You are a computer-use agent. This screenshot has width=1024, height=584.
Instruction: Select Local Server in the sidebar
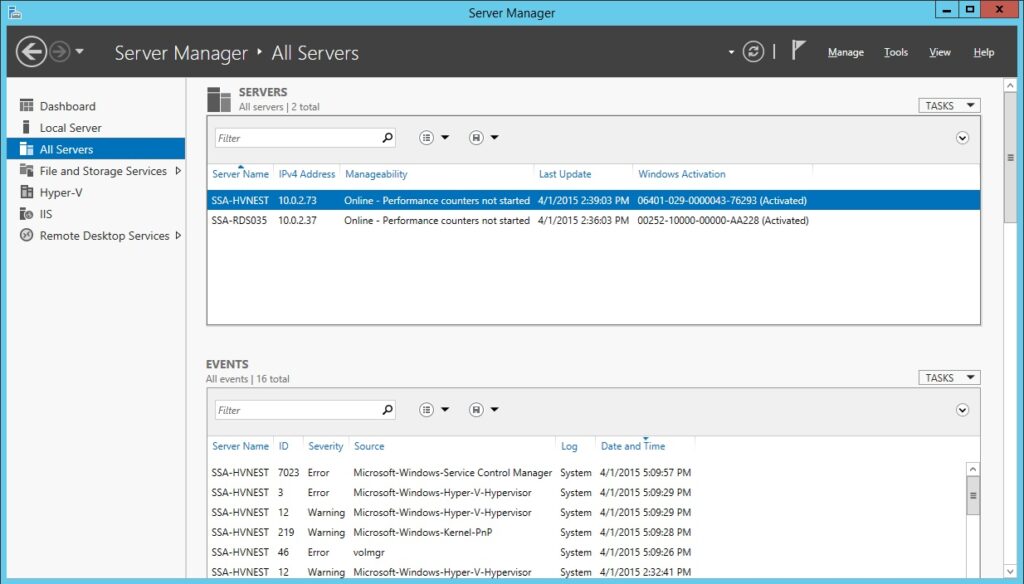pyautogui.click(x=70, y=127)
